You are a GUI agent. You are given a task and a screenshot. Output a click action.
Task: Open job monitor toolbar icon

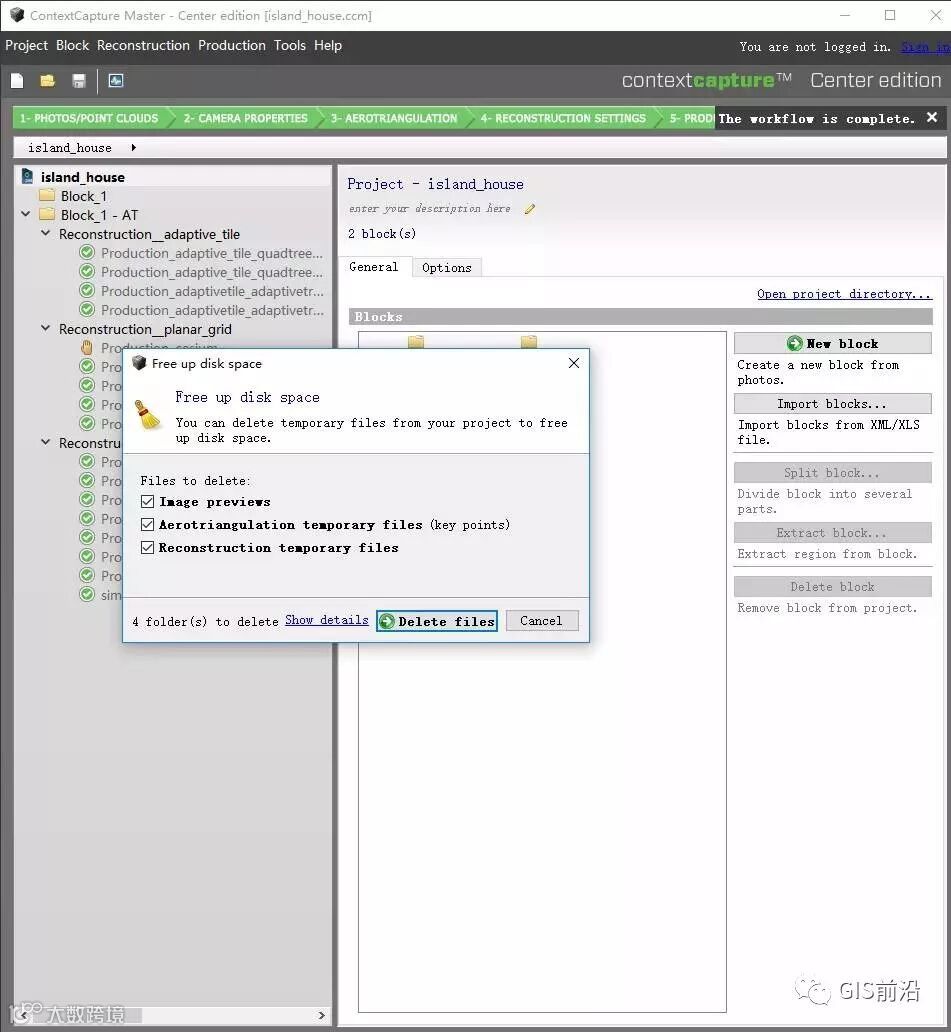(x=116, y=81)
